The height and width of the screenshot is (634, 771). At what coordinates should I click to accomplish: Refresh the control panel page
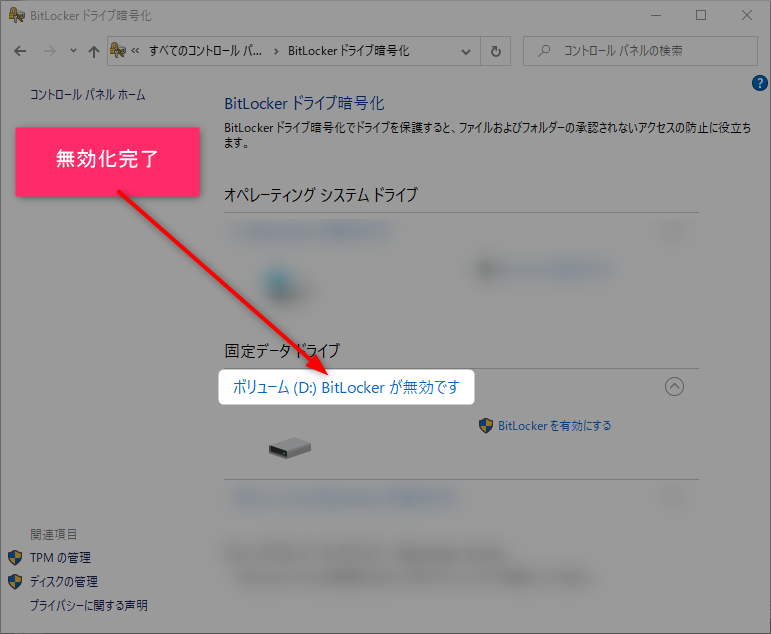coord(496,51)
